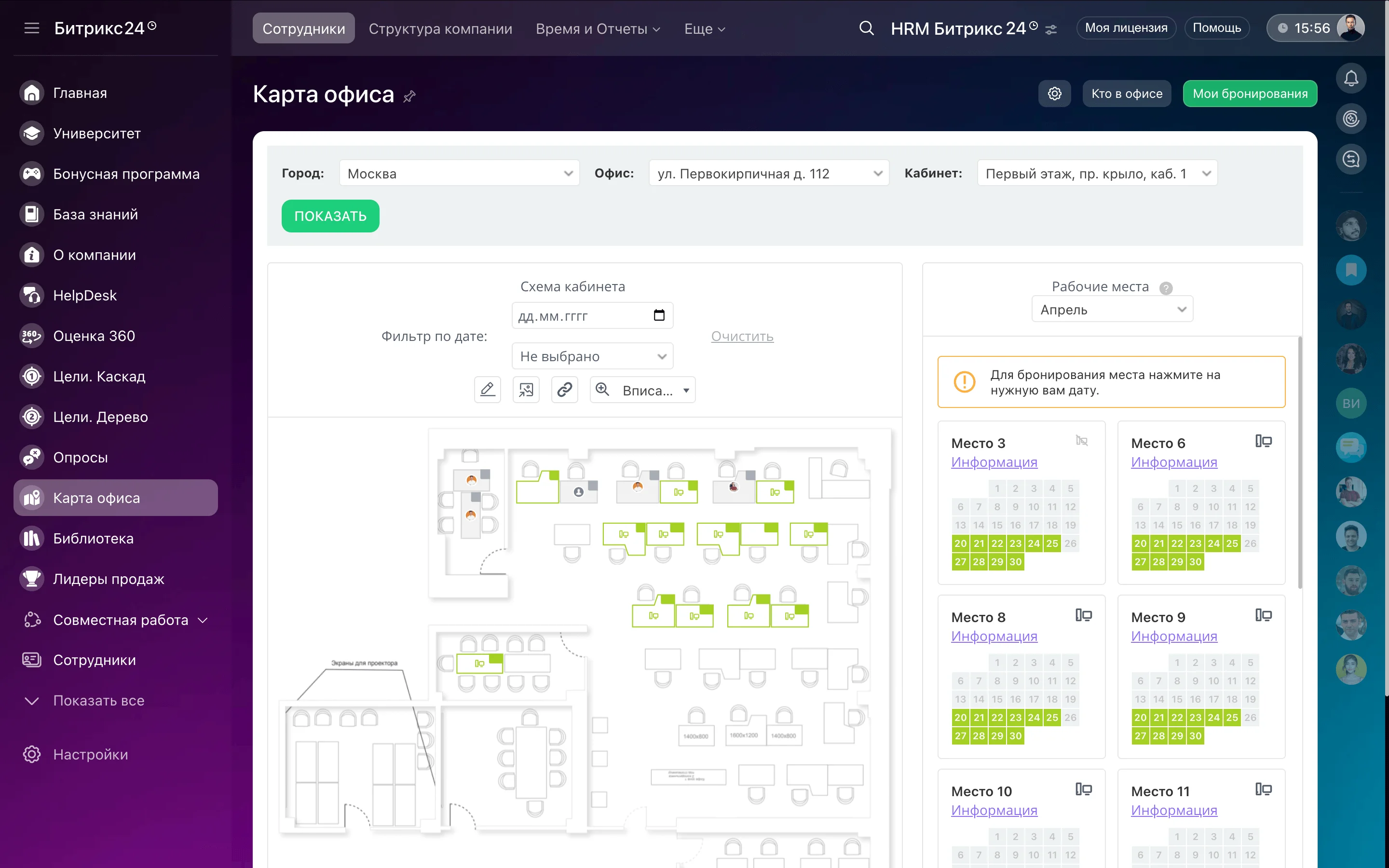Click the HRM title settings sliders icon

click(1051, 29)
